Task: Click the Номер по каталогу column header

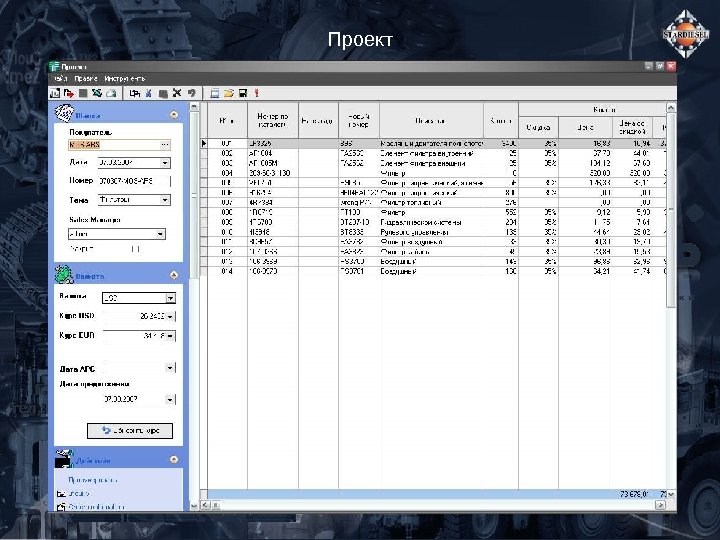Action: click(273, 120)
